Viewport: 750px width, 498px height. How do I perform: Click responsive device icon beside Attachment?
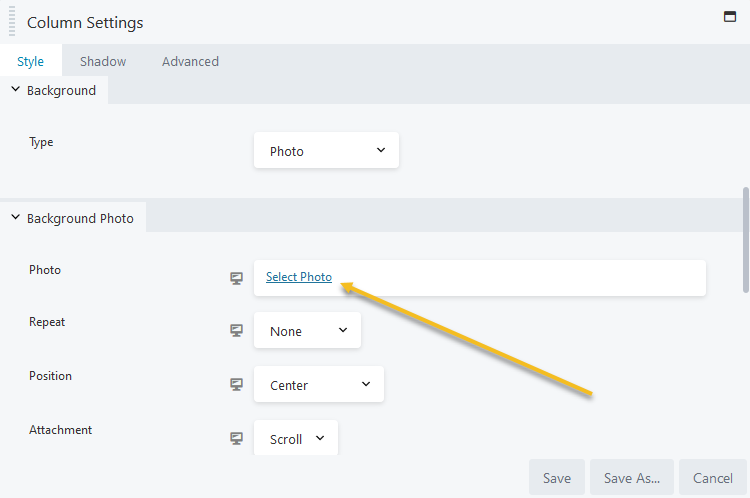point(236,438)
